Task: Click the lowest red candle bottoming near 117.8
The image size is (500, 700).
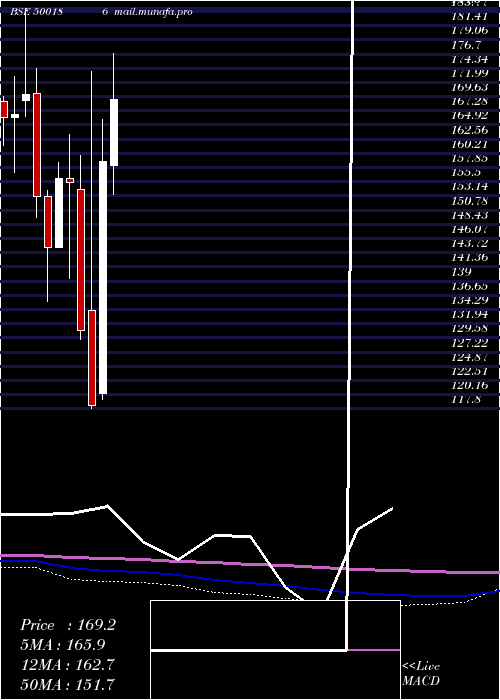Action: point(92,358)
